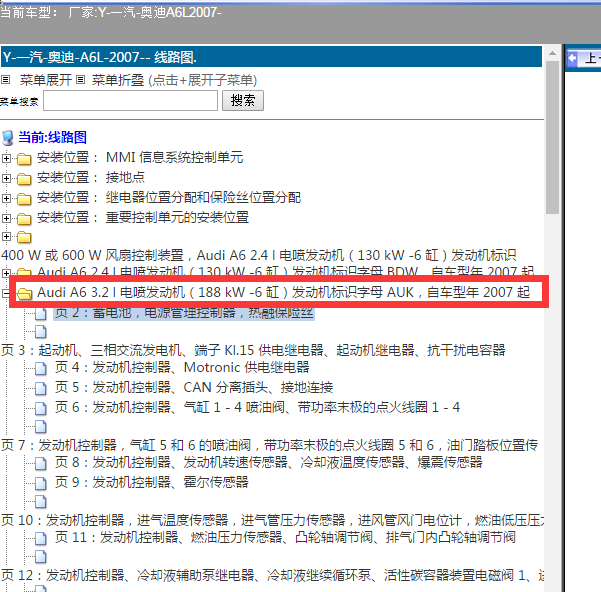601x592 pixels.
Task: Open 页 11: 燃油压力传感器、凸轮轴调节阀
Action: click(285, 537)
